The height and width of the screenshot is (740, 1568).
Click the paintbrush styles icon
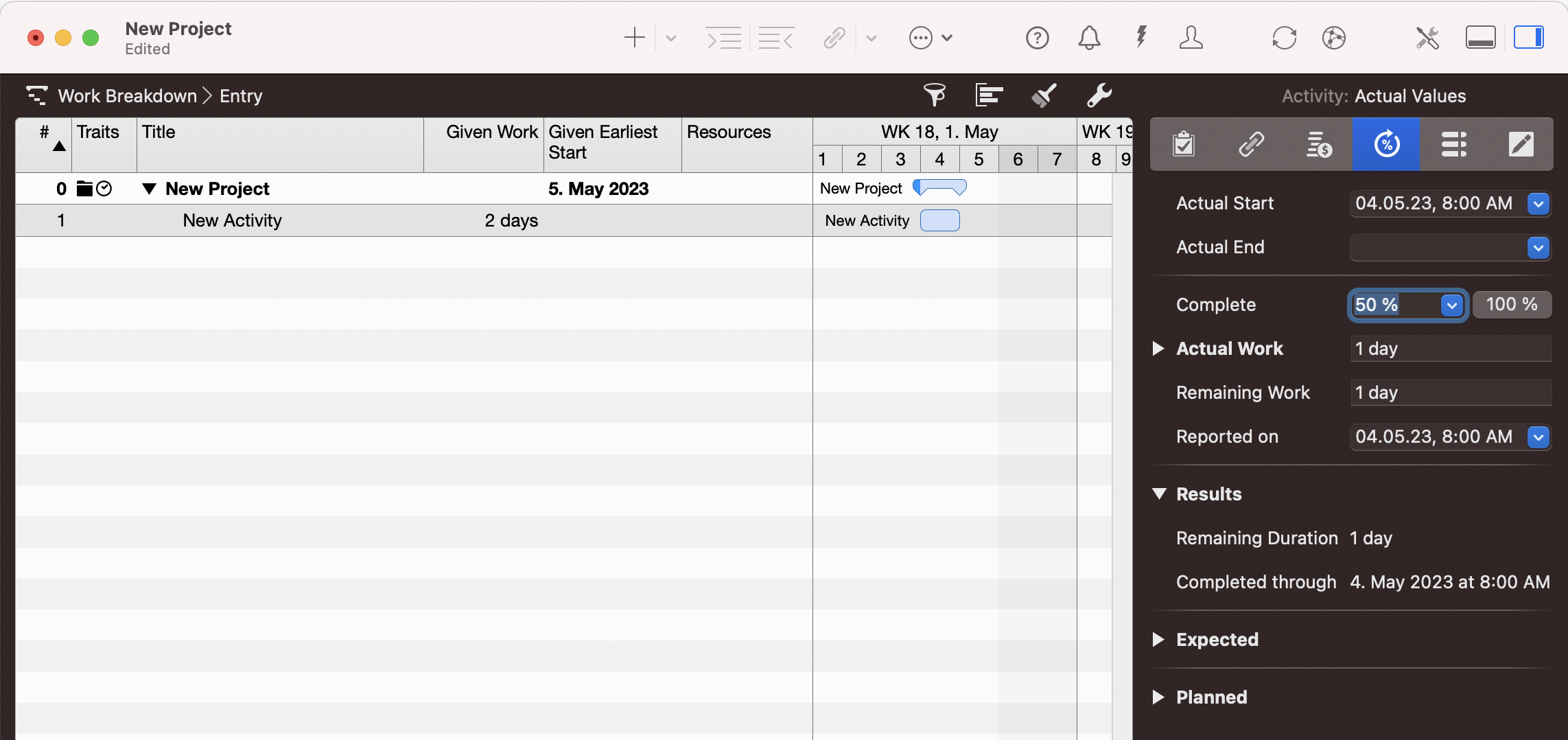(x=1044, y=95)
